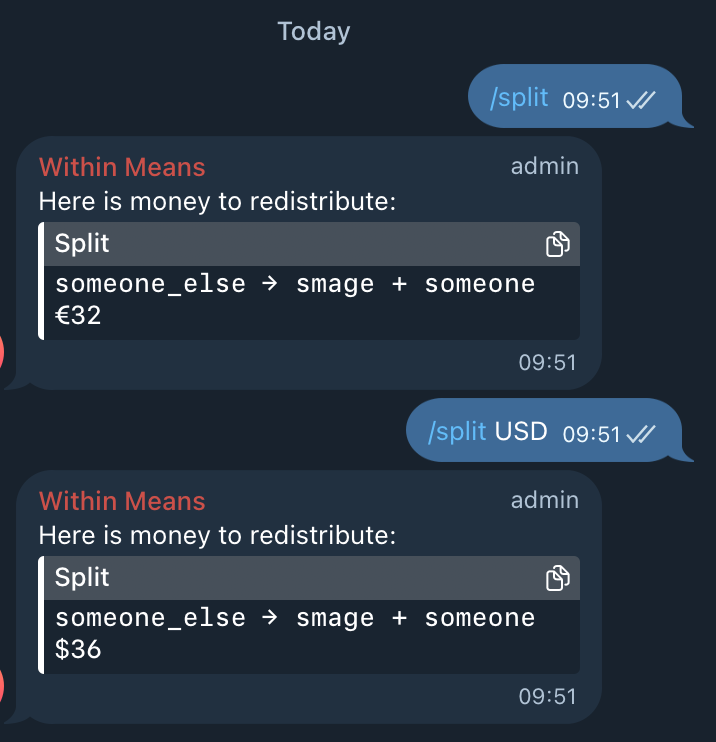Click the admin label on the second reply
Image resolution: width=716 pixels, height=742 pixels.
click(x=545, y=500)
